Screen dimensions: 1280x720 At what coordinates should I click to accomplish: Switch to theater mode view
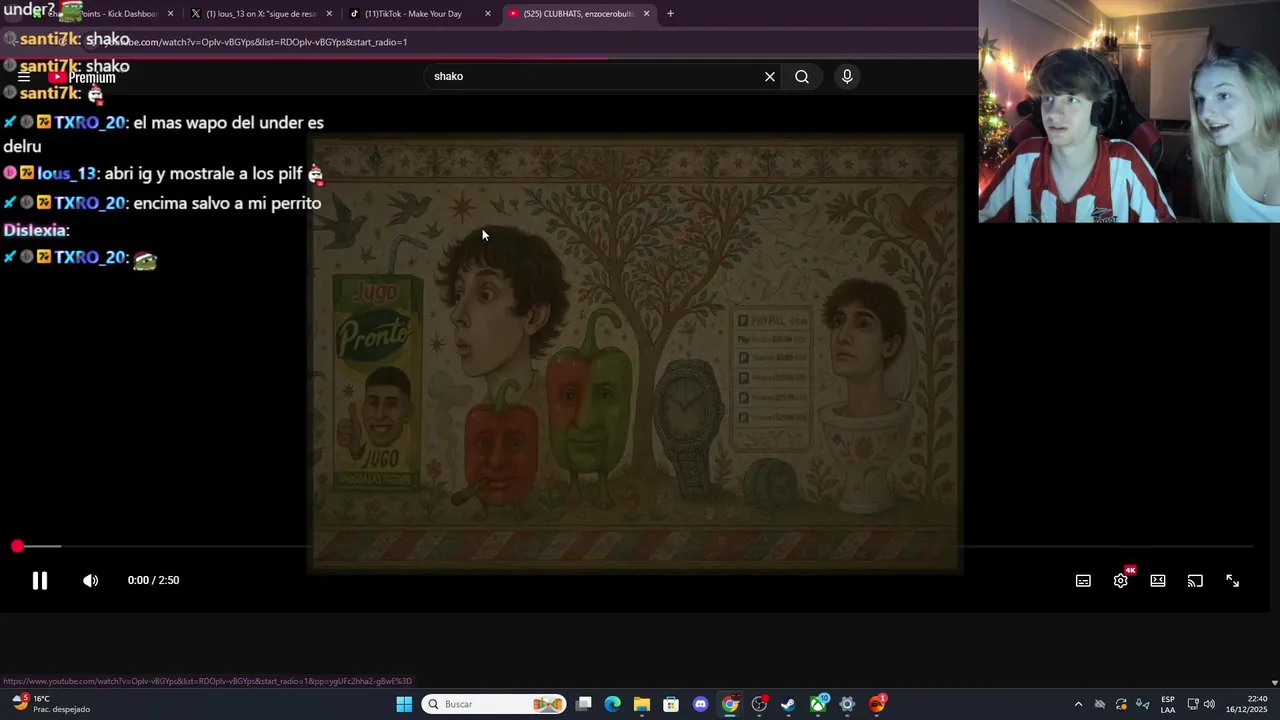(x=1158, y=581)
